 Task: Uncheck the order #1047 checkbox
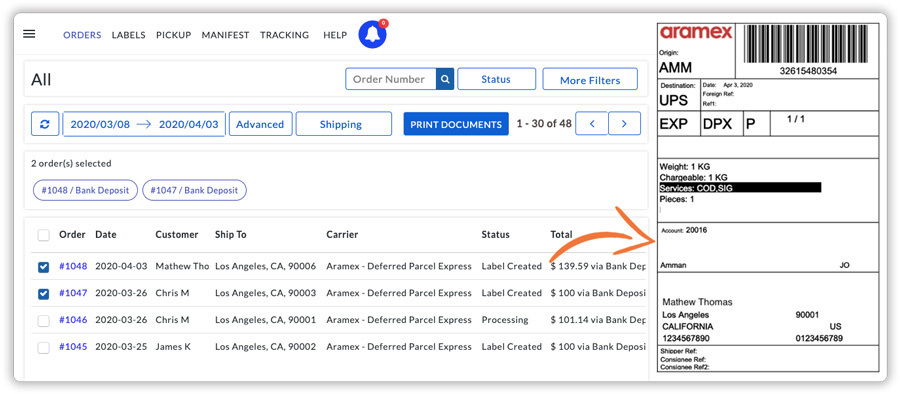pyautogui.click(x=43, y=293)
